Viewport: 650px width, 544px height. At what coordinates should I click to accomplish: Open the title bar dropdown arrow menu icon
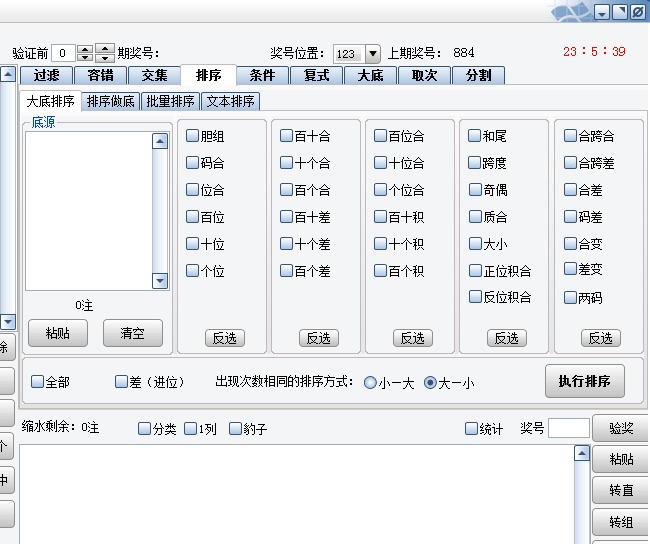pyautogui.click(x=602, y=12)
